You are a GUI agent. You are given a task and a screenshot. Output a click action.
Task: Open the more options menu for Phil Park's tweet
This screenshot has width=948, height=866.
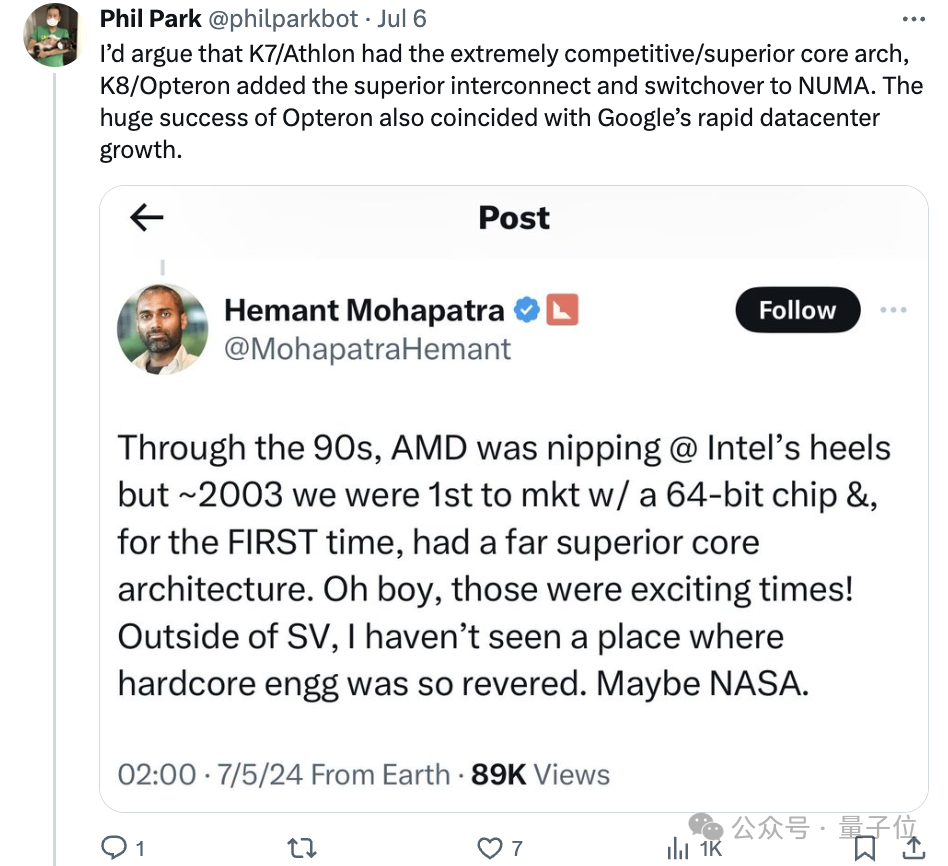point(914,19)
